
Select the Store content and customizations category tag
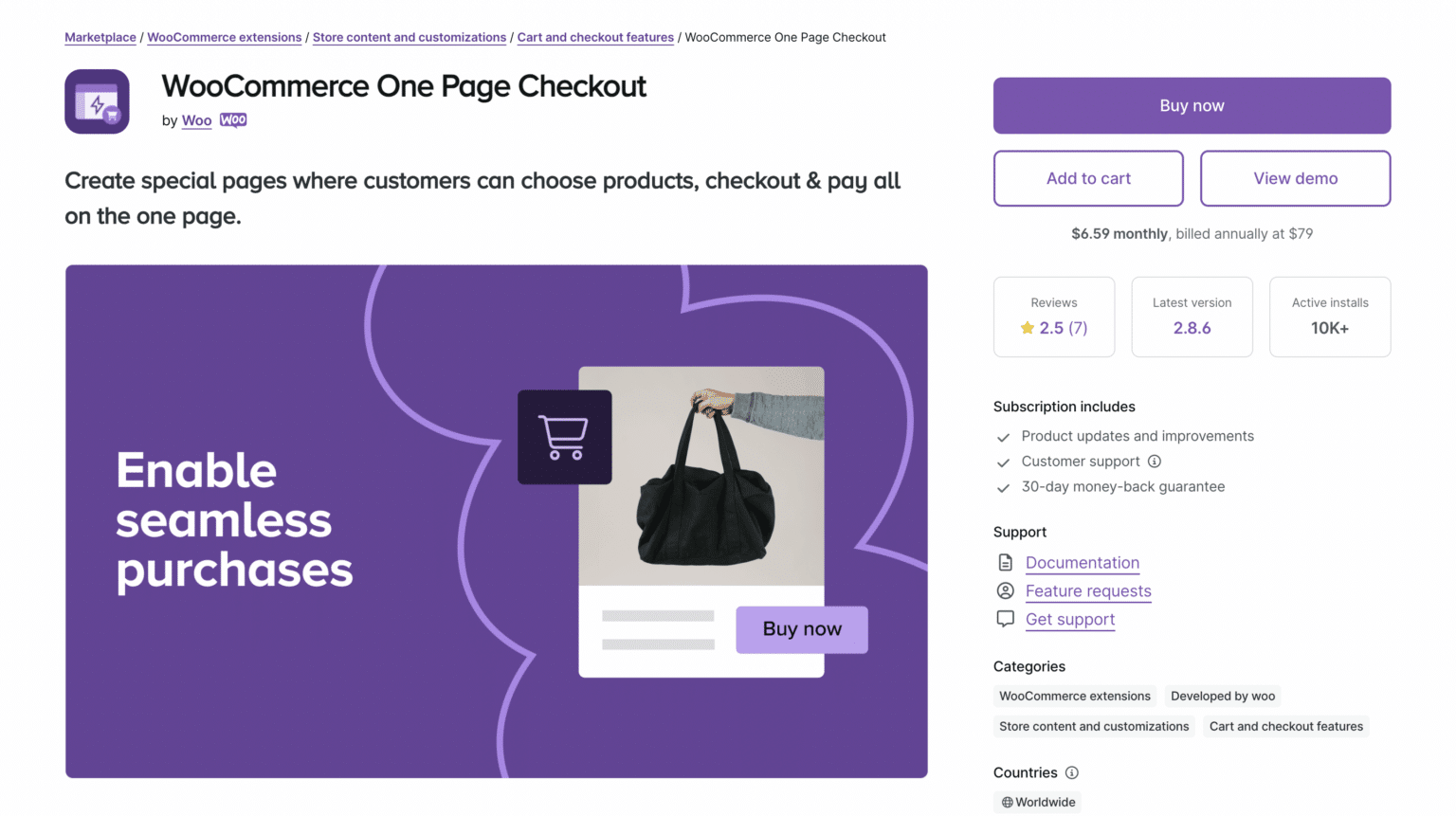click(1093, 726)
